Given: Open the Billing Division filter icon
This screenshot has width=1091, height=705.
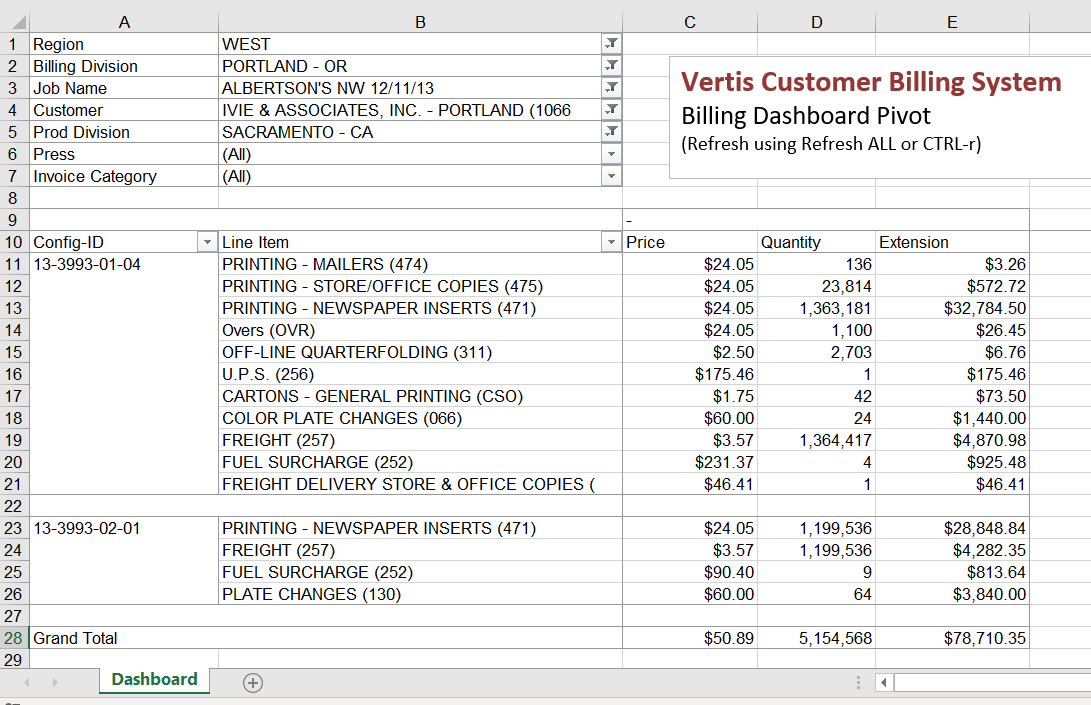Looking at the screenshot, I should [611, 66].
